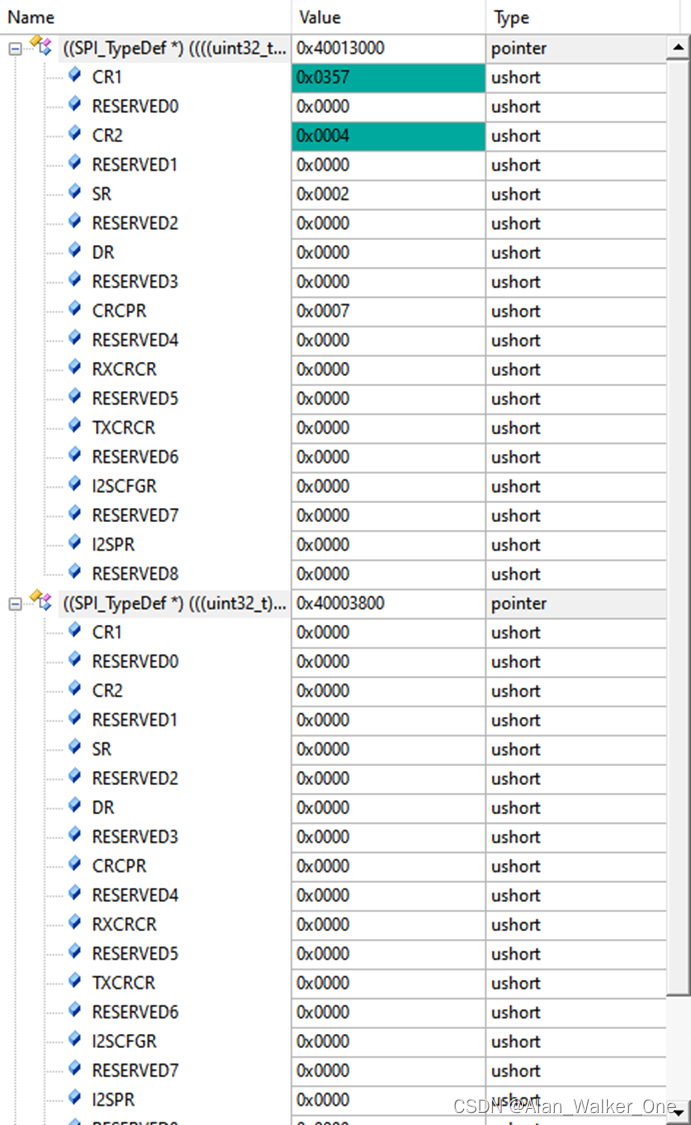Collapse the SPI struct at address 0x40003800
This screenshot has width=691, height=1125.
point(15,604)
